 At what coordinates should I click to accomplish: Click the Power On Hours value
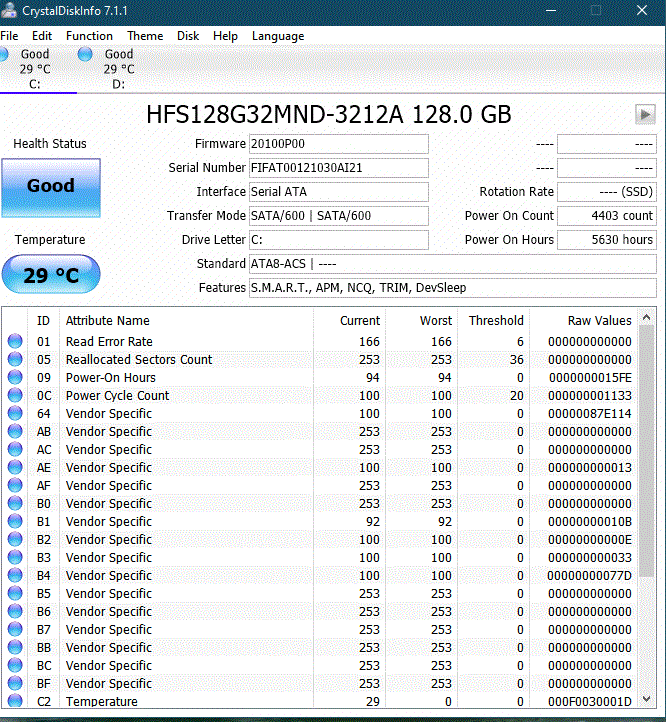(x=607, y=239)
